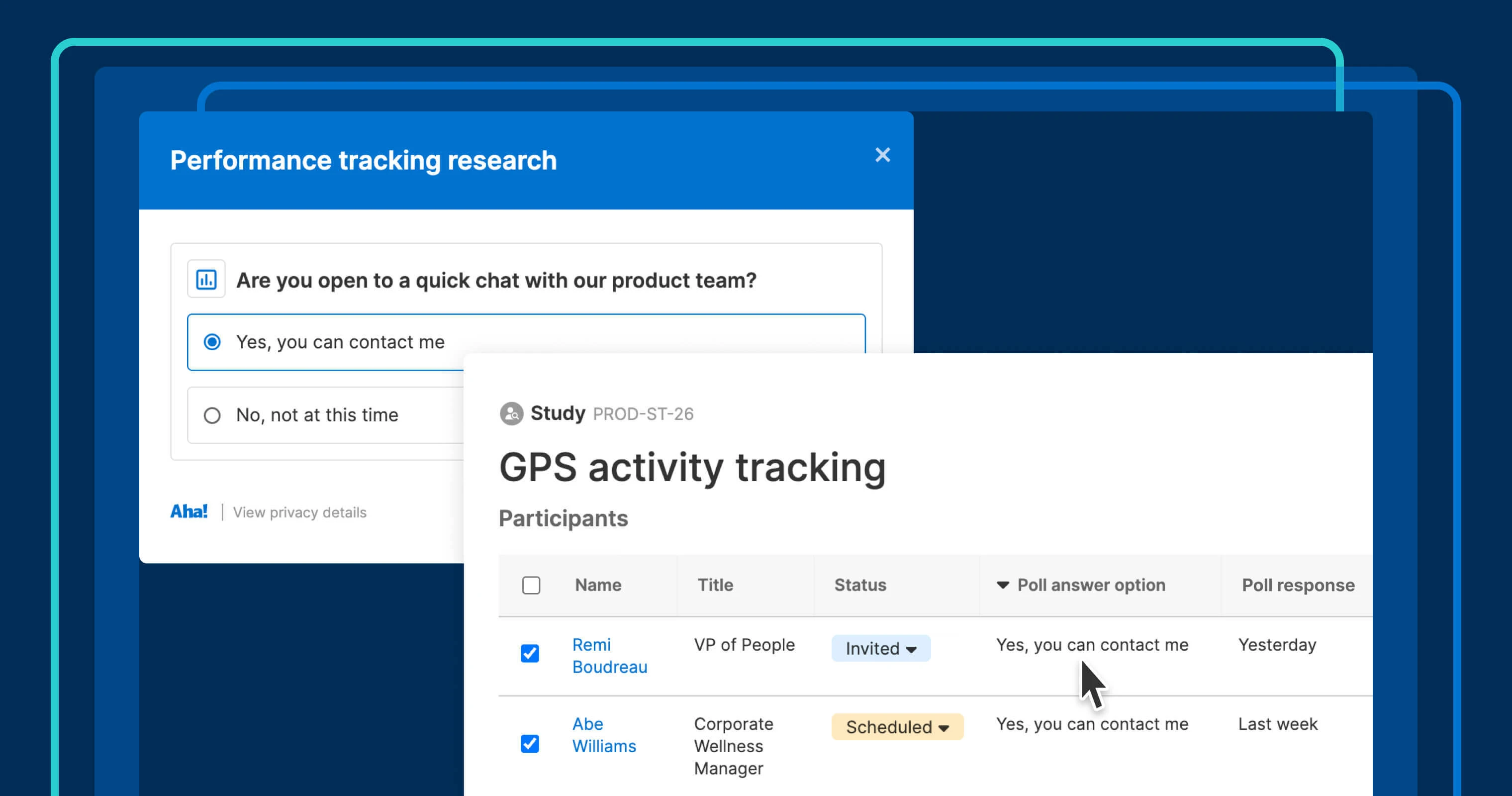Close the Performance tracking research dialog
This screenshot has height=796, width=1512.
(882, 155)
